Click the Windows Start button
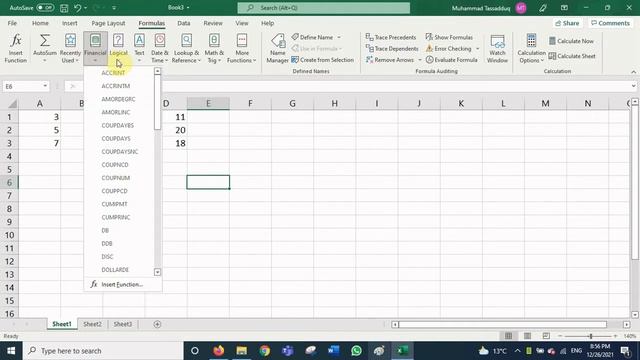 tap(11, 351)
